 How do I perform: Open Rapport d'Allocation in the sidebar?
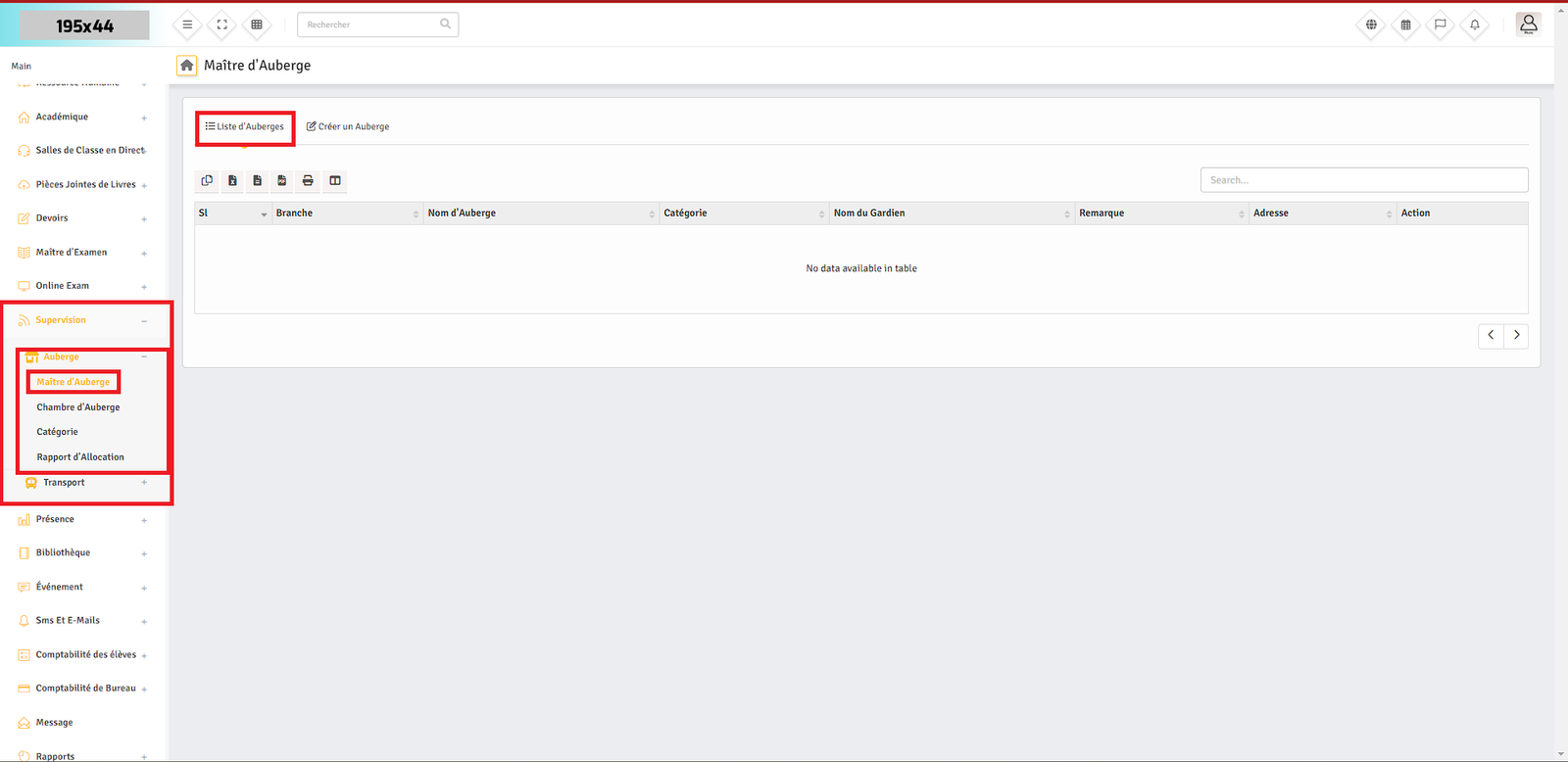[x=80, y=457]
